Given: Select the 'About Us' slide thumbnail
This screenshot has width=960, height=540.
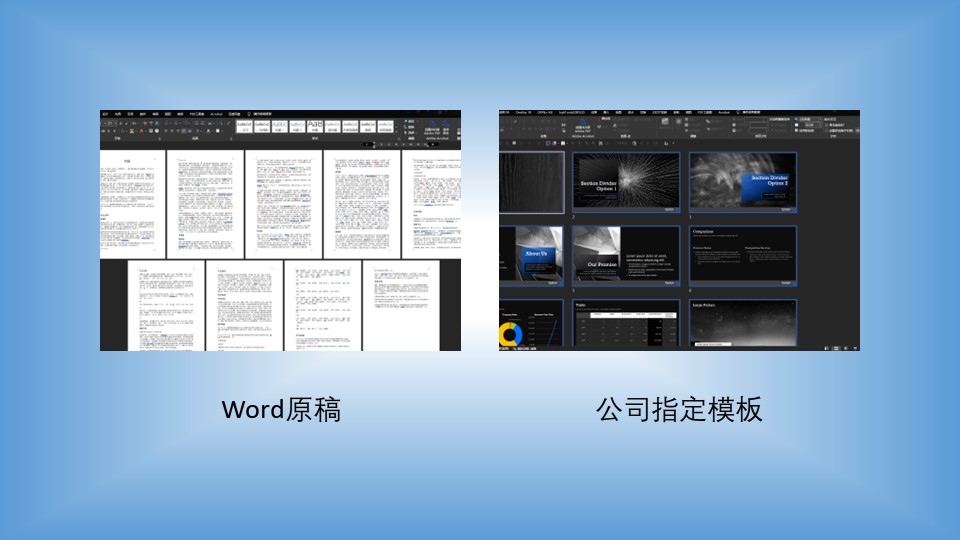Looking at the screenshot, I should point(531,255).
